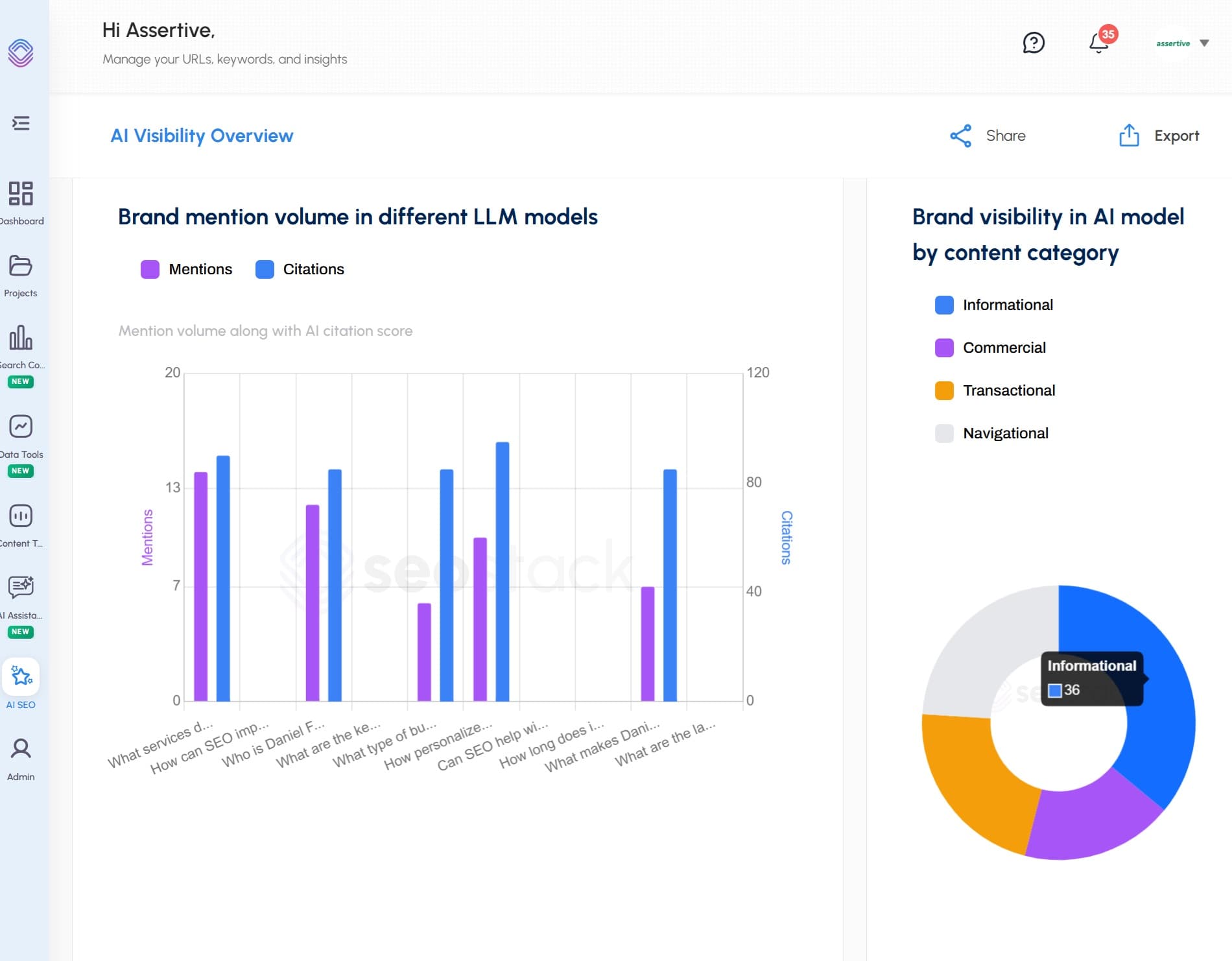Click the Informational 36 tooltip
This screenshot has width=1232, height=961.
[x=1093, y=678]
